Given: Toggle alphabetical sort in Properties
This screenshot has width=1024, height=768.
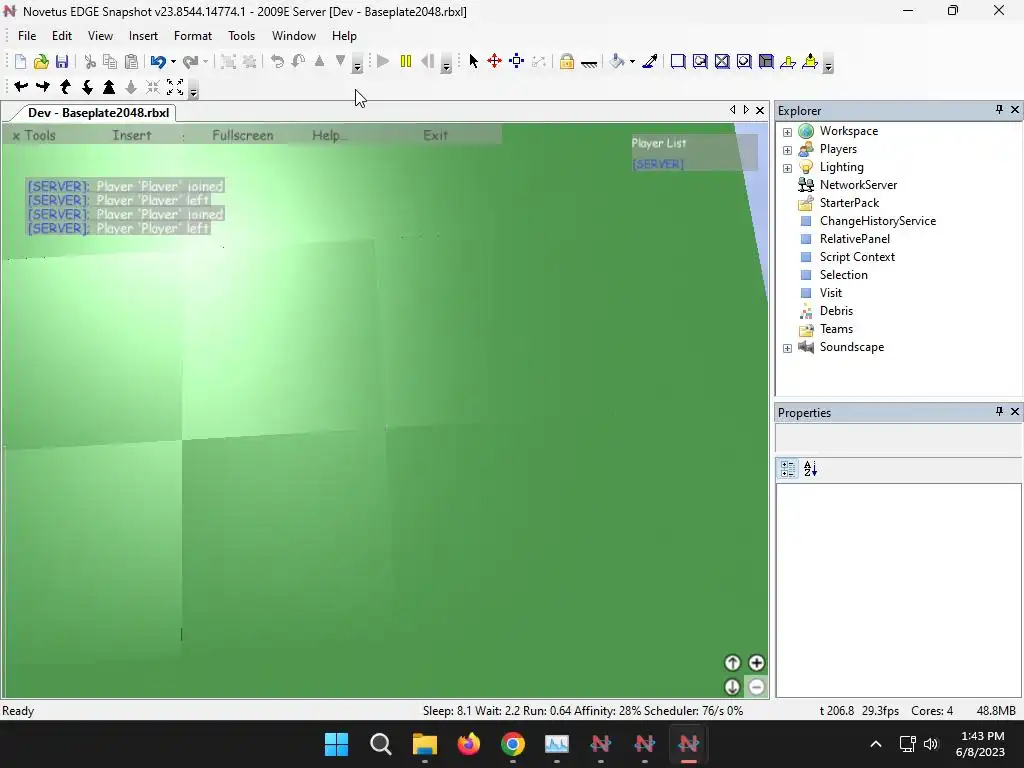Looking at the screenshot, I should 810,469.
